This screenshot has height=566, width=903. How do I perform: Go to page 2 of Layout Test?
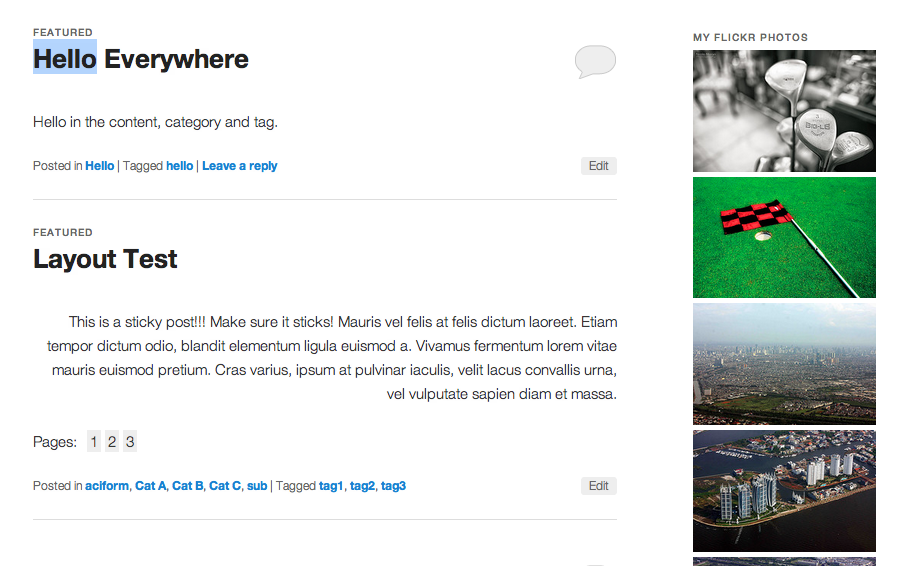(112, 442)
